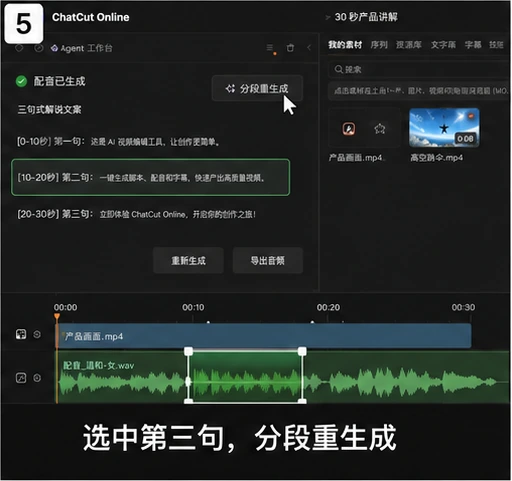Click the ChatCut Online app title
Image resolution: width=512 pixels, height=481 pixels.
[x=91, y=17]
